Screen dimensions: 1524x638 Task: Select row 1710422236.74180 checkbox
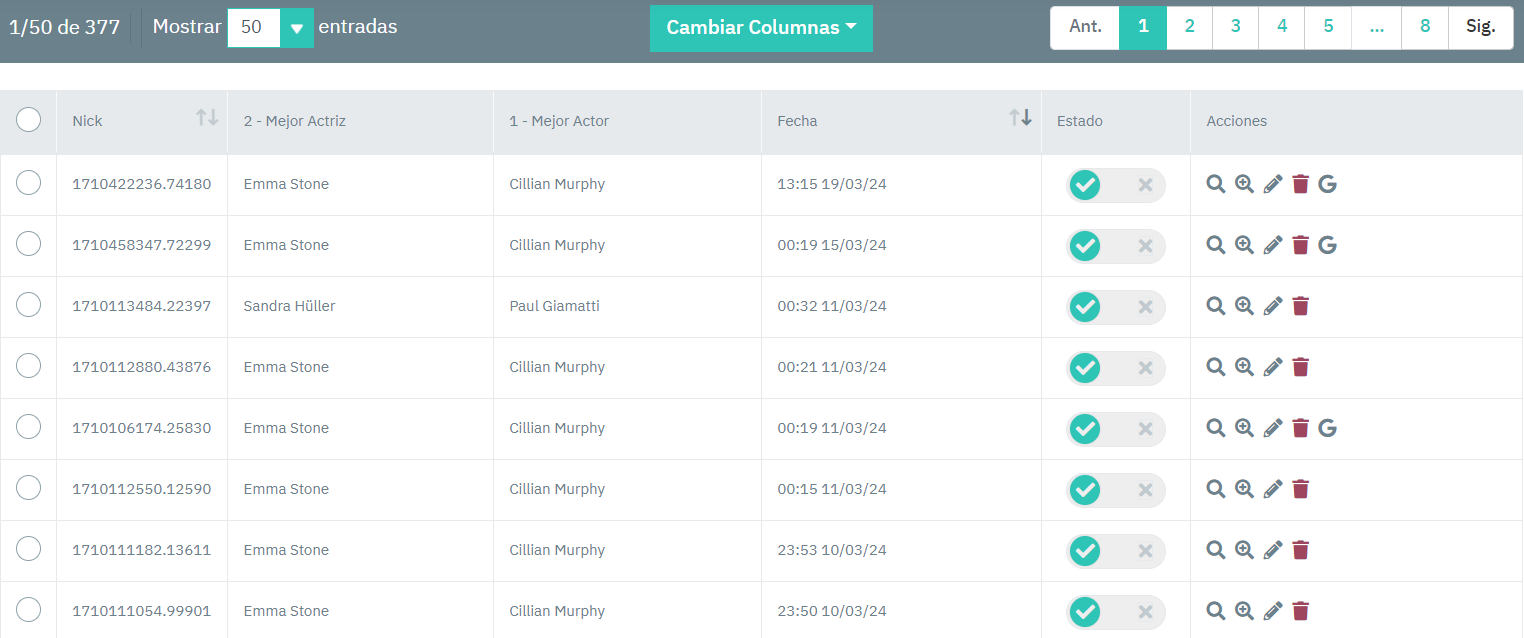pyautogui.click(x=28, y=183)
